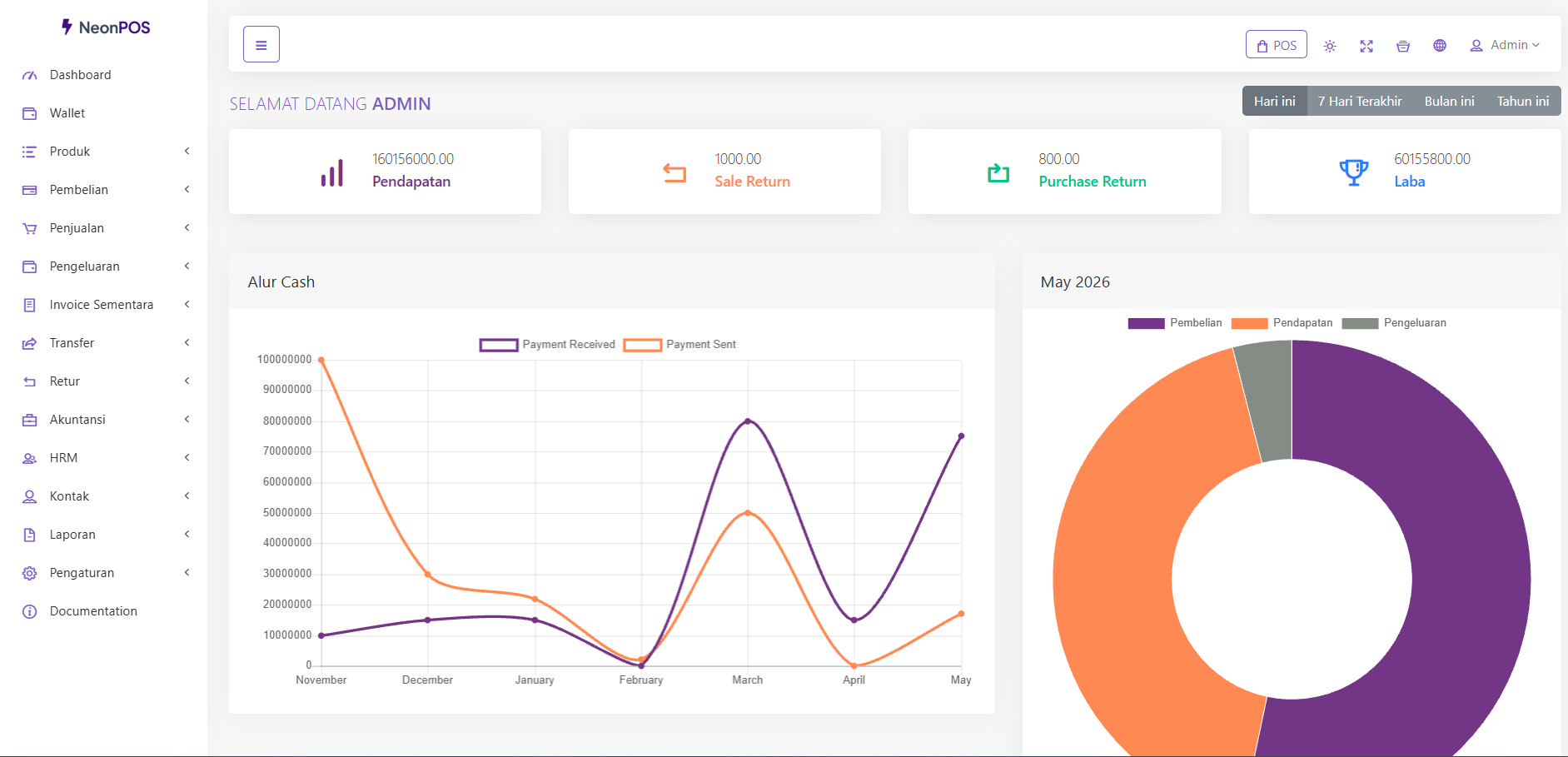Click the Pendapatan card label

pyautogui.click(x=411, y=182)
